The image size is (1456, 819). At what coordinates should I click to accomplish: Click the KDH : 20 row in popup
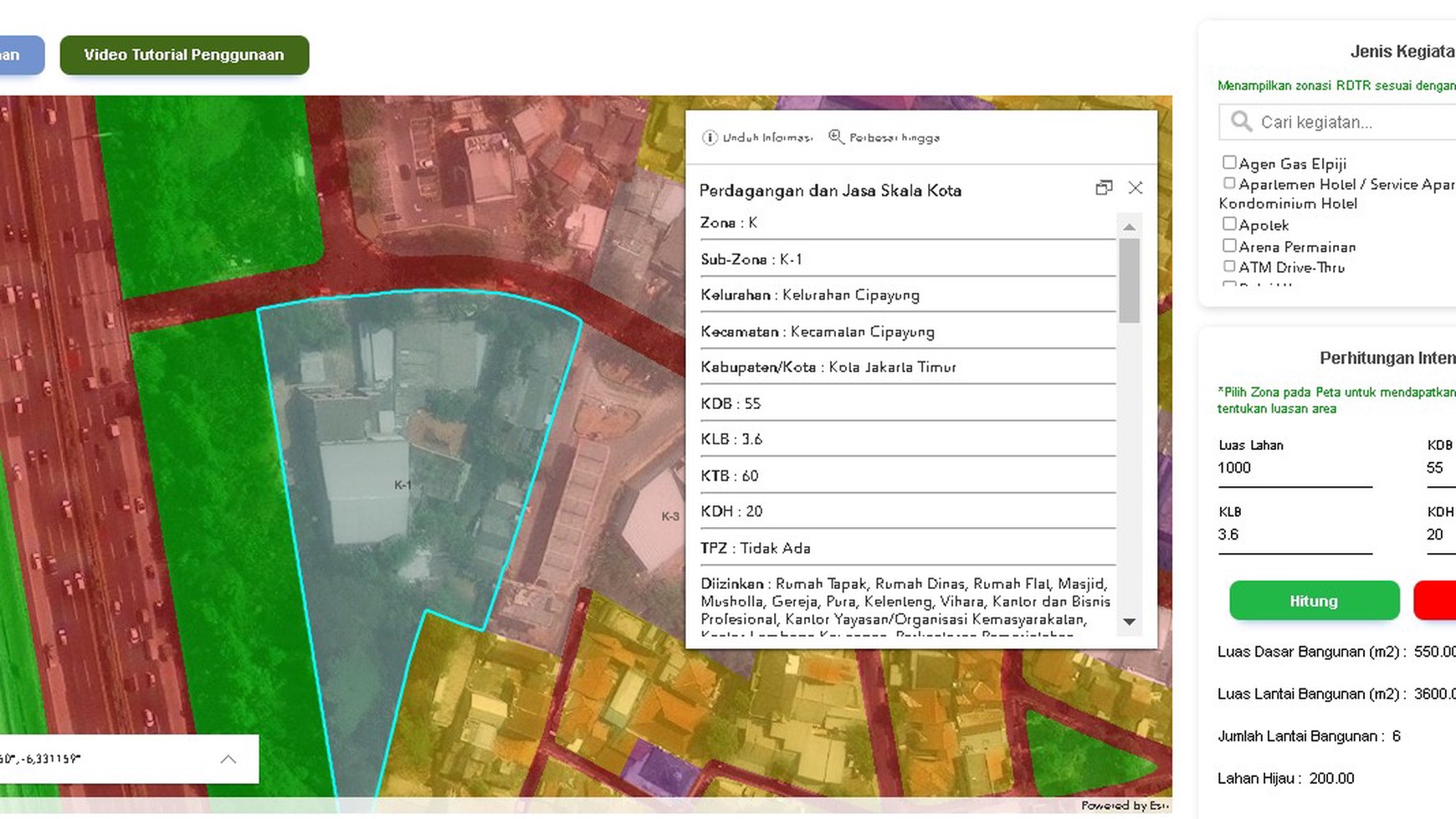908,511
